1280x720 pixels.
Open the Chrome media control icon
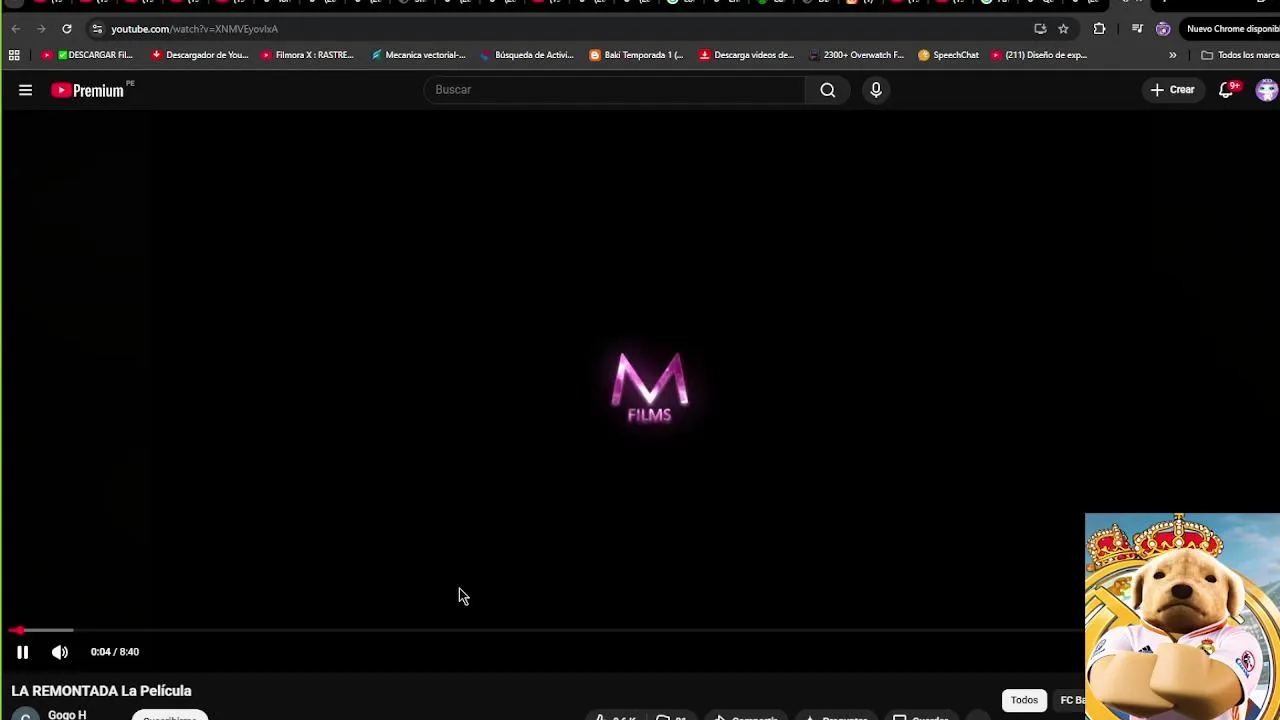click(x=1137, y=29)
